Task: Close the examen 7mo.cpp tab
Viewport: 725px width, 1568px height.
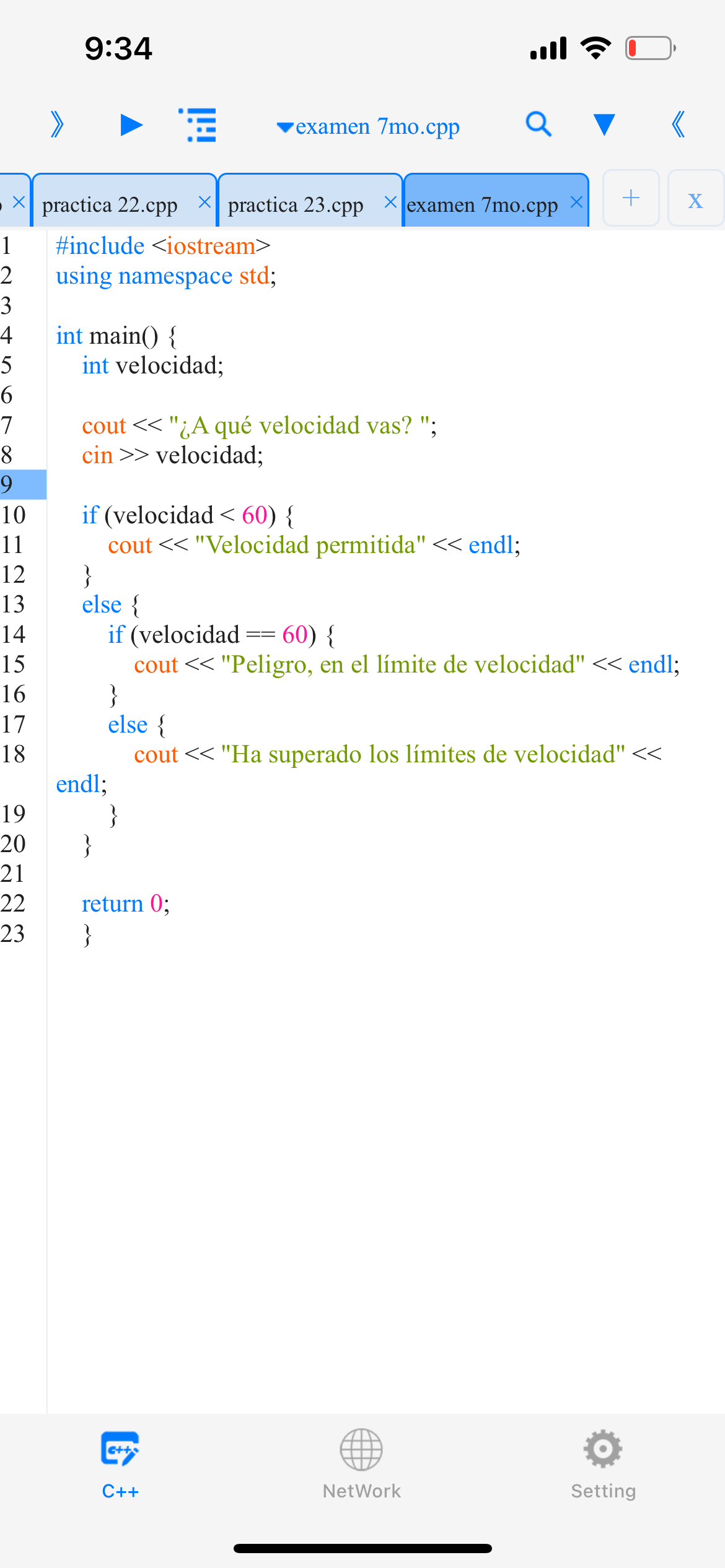Action: point(576,202)
